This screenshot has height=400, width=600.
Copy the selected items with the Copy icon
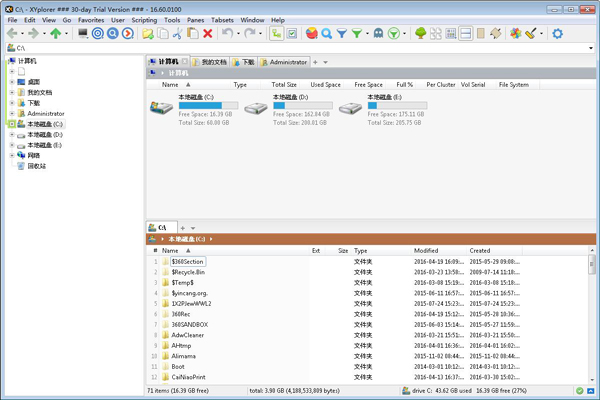[163, 34]
